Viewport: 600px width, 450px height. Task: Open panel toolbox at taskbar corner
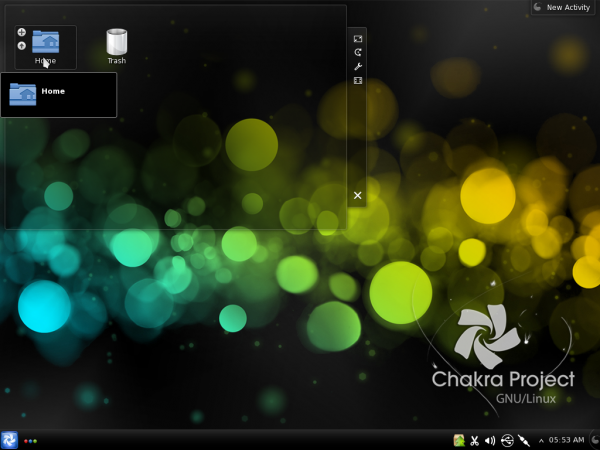[595, 440]
